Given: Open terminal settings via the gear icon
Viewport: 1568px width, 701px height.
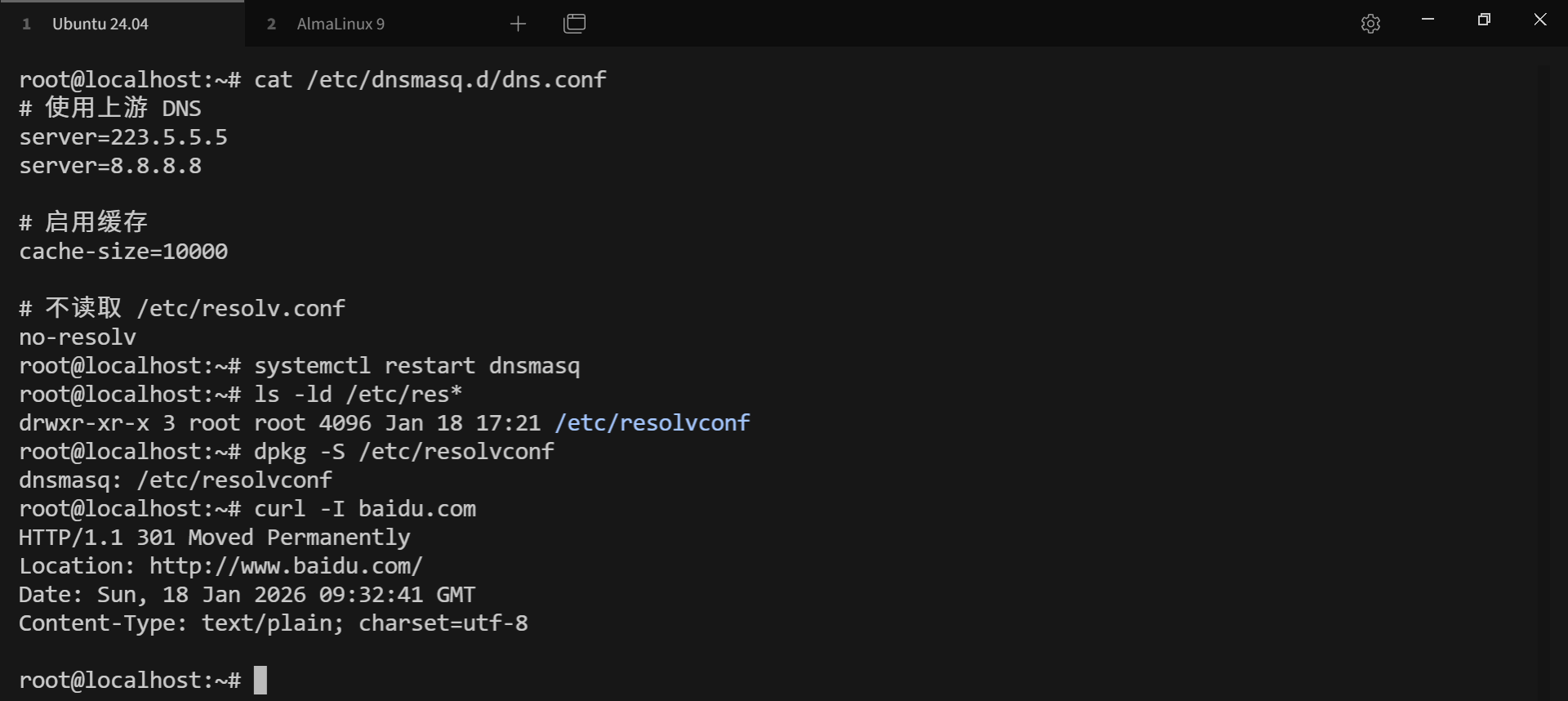Looking at the screenshot, I should 1370,24.
